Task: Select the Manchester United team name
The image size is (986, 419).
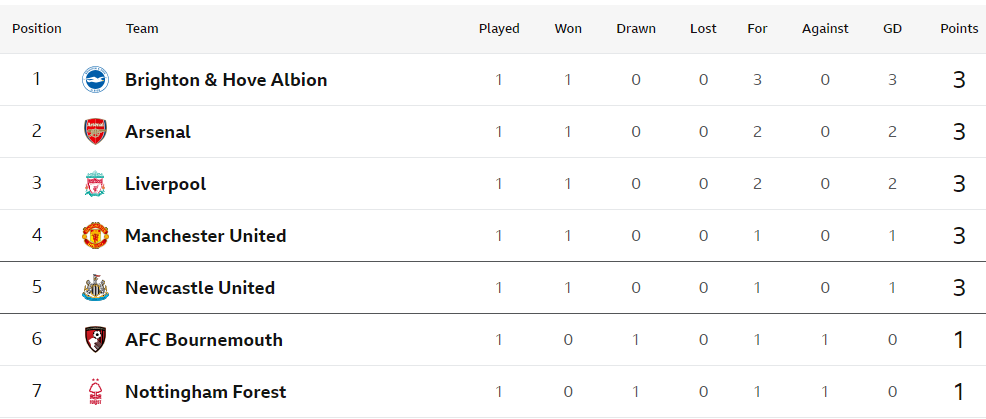Action: [206, 236]
